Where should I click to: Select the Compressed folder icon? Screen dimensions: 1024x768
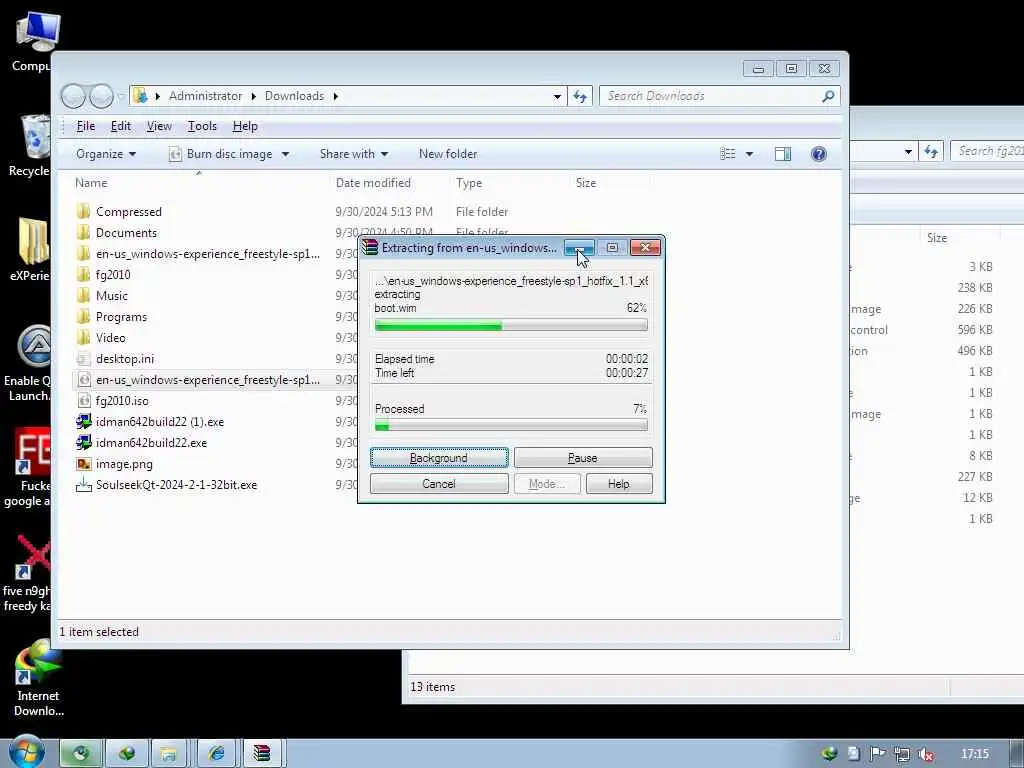point(83,212)
